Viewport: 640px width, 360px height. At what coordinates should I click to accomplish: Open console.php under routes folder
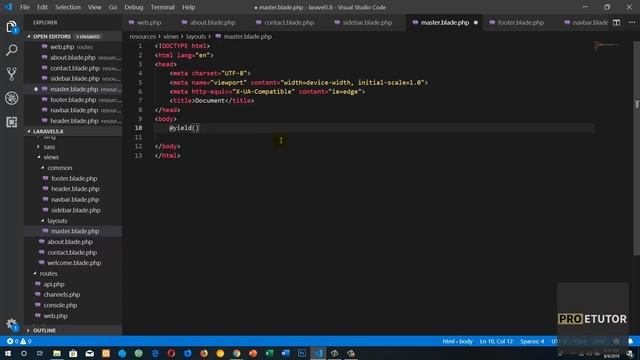(60, 305)
